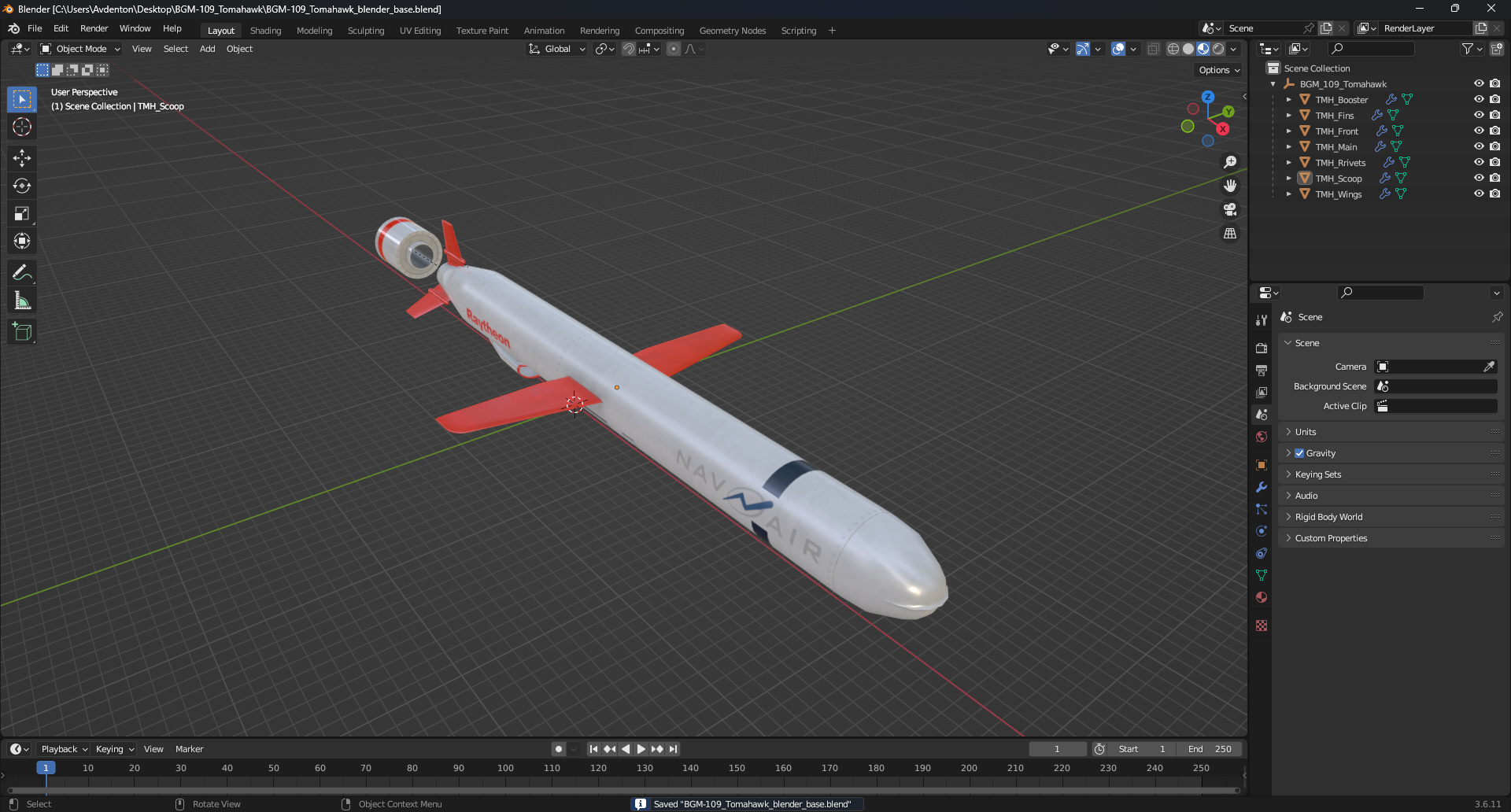The width and height of the screenshot is (1511, 812).
Task: Toggle proportional editing in header
Action: 674,49
